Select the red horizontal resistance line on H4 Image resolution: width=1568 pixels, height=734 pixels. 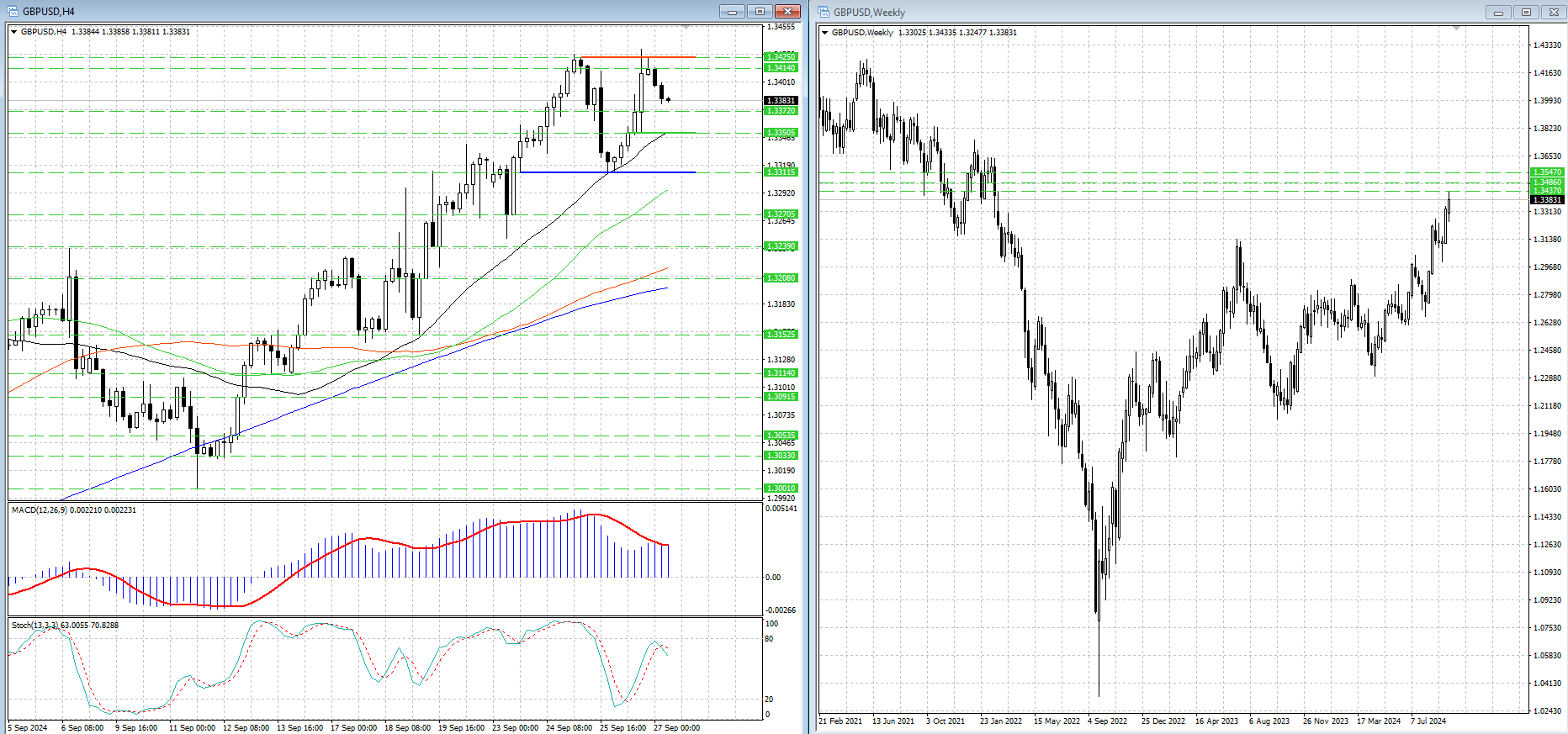638,57
